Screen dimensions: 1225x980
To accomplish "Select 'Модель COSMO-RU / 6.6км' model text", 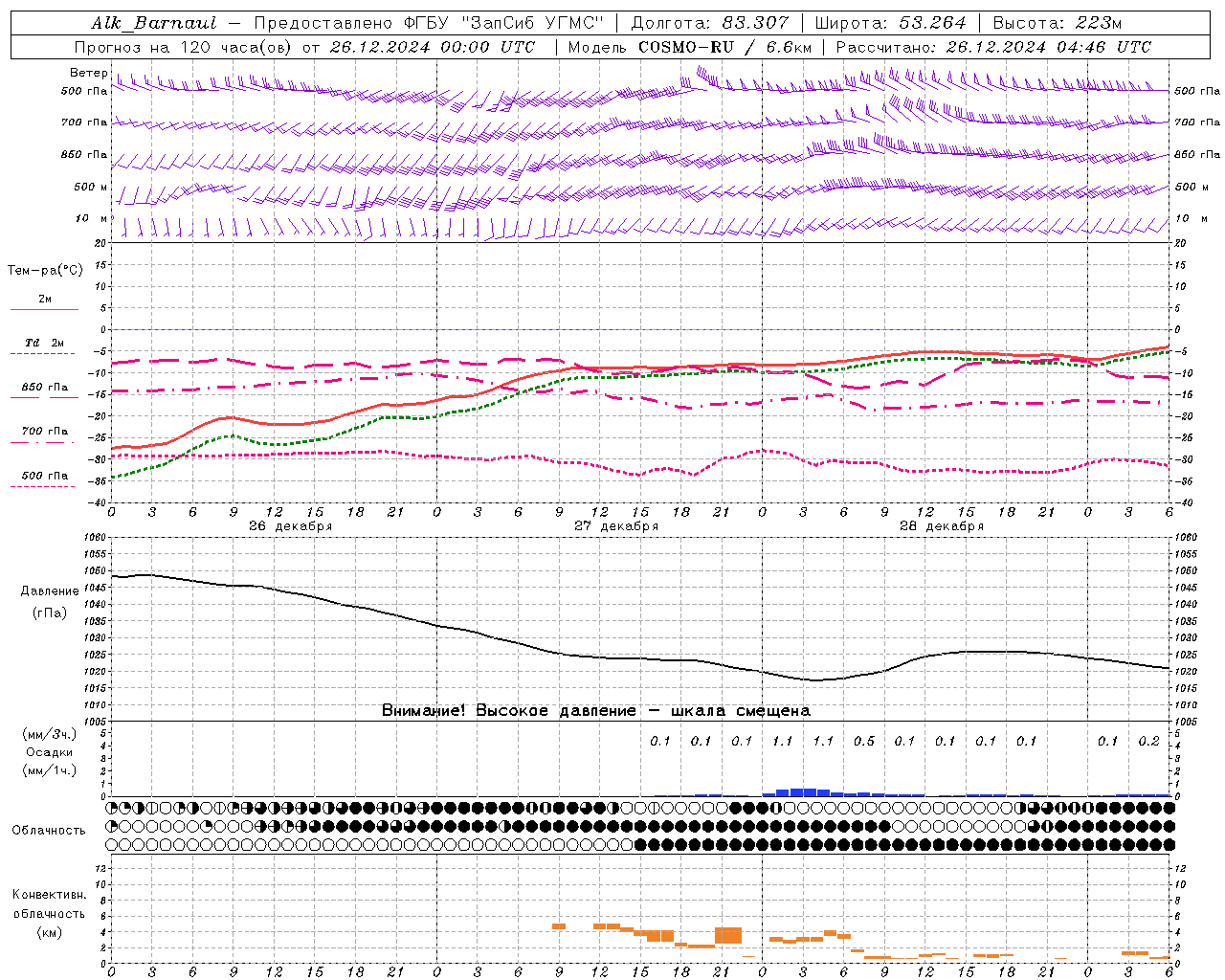I will pos(690,47).
